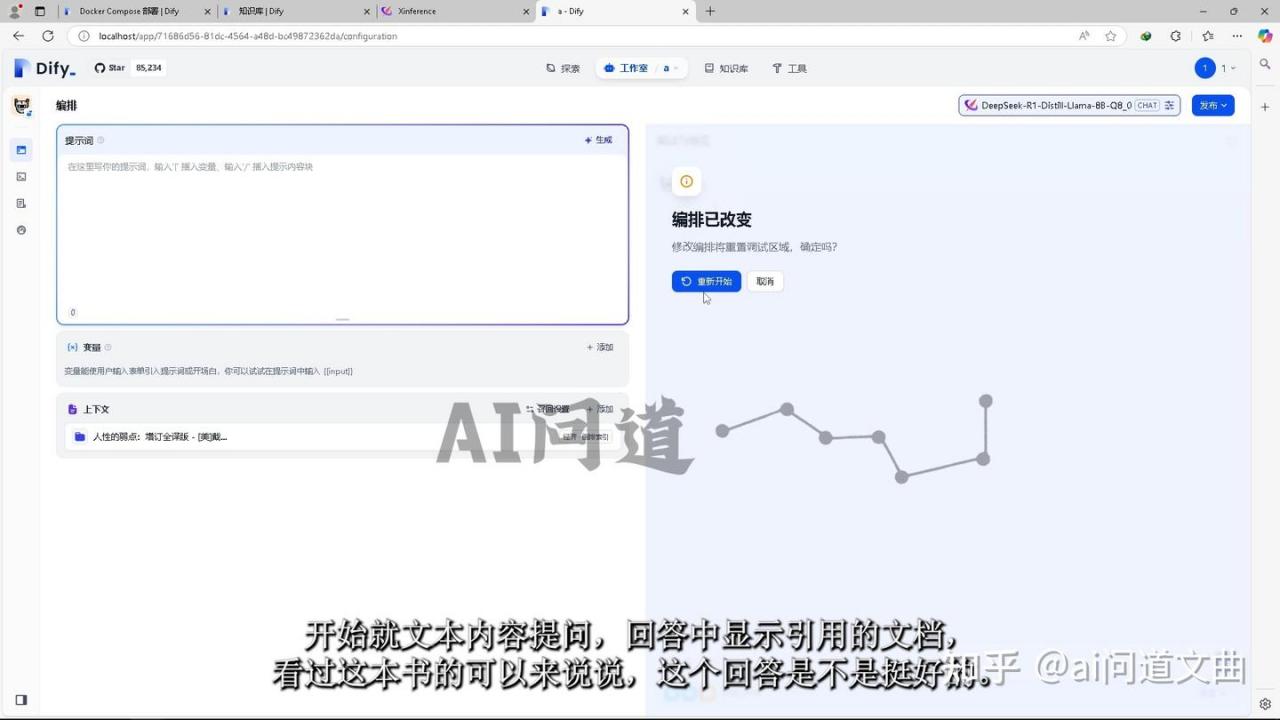
Task: Open the browser favorites list icon
Action: (1207, 36)
